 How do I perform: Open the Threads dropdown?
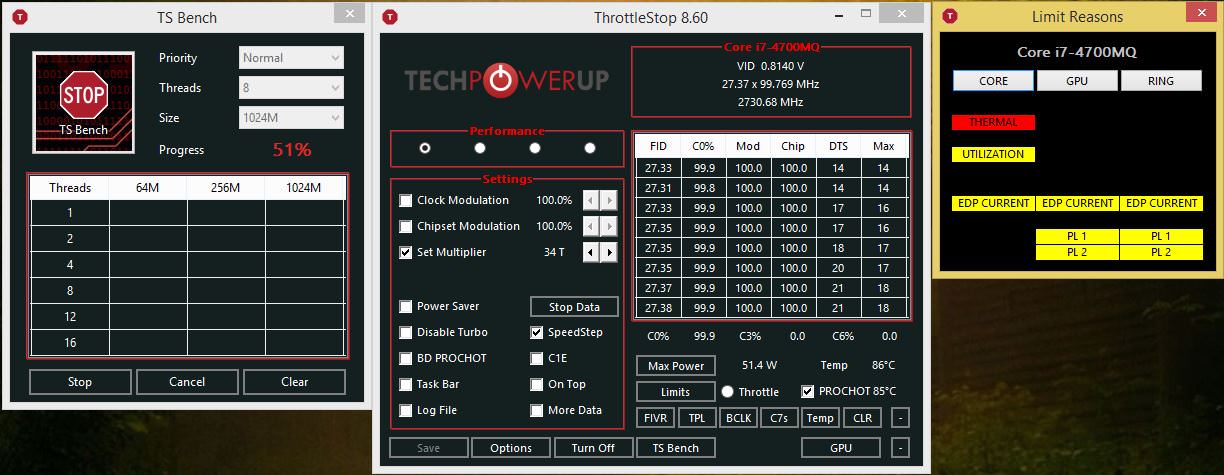click(291, 88)
